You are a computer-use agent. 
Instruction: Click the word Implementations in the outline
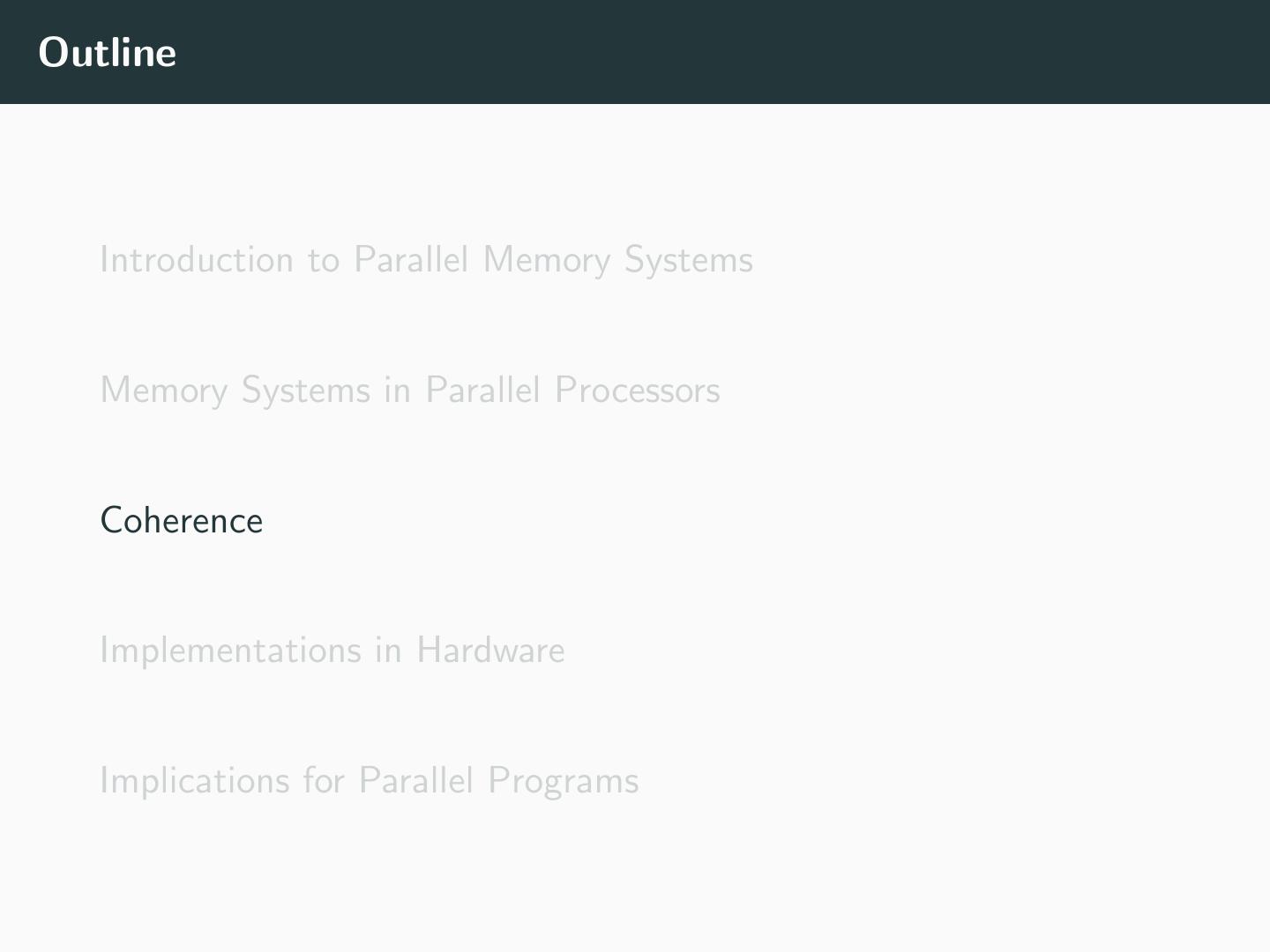231,651
